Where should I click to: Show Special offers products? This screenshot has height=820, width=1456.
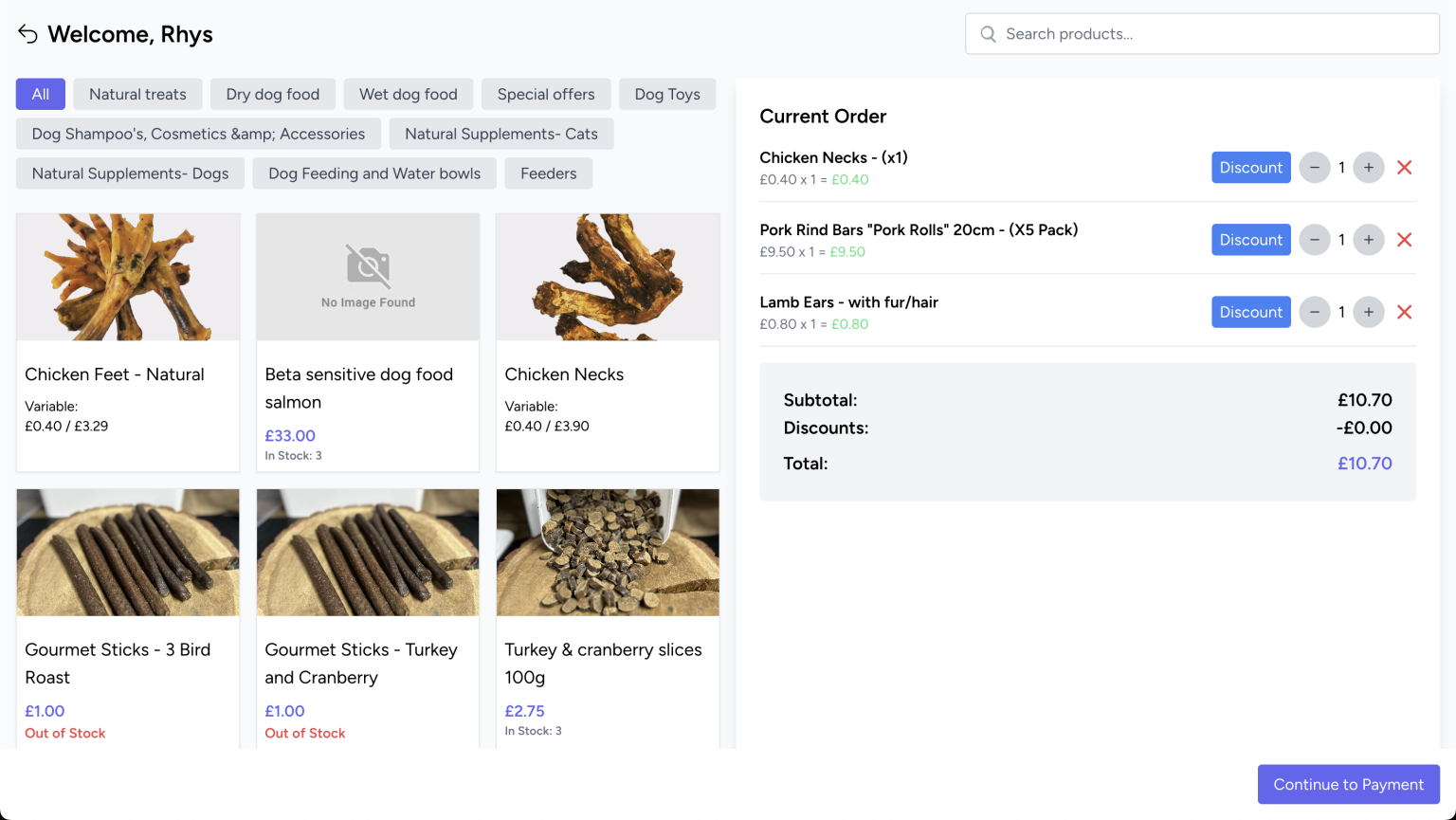click(546, 94)
